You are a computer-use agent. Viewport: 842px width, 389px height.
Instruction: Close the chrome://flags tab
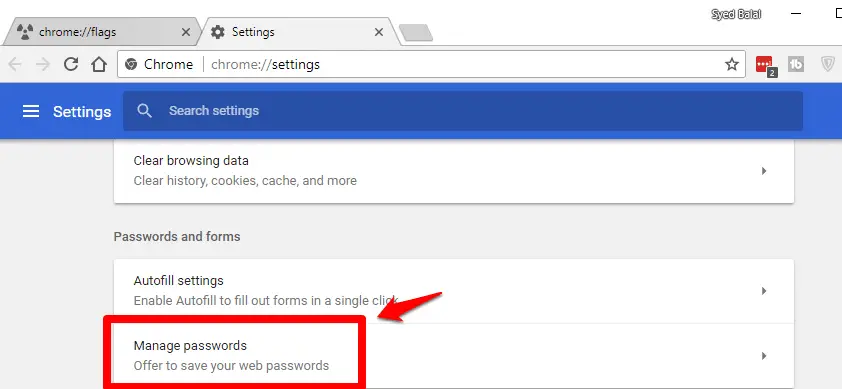click(186, 32)
